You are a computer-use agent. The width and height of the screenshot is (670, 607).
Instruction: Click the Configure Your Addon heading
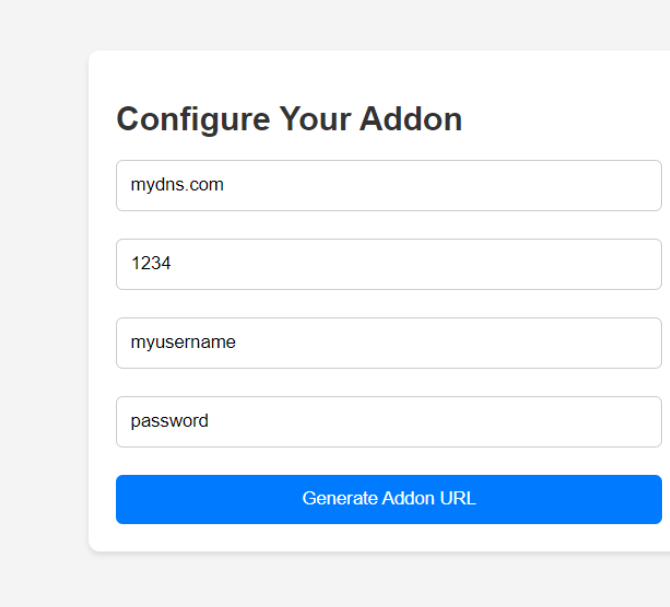289,119
